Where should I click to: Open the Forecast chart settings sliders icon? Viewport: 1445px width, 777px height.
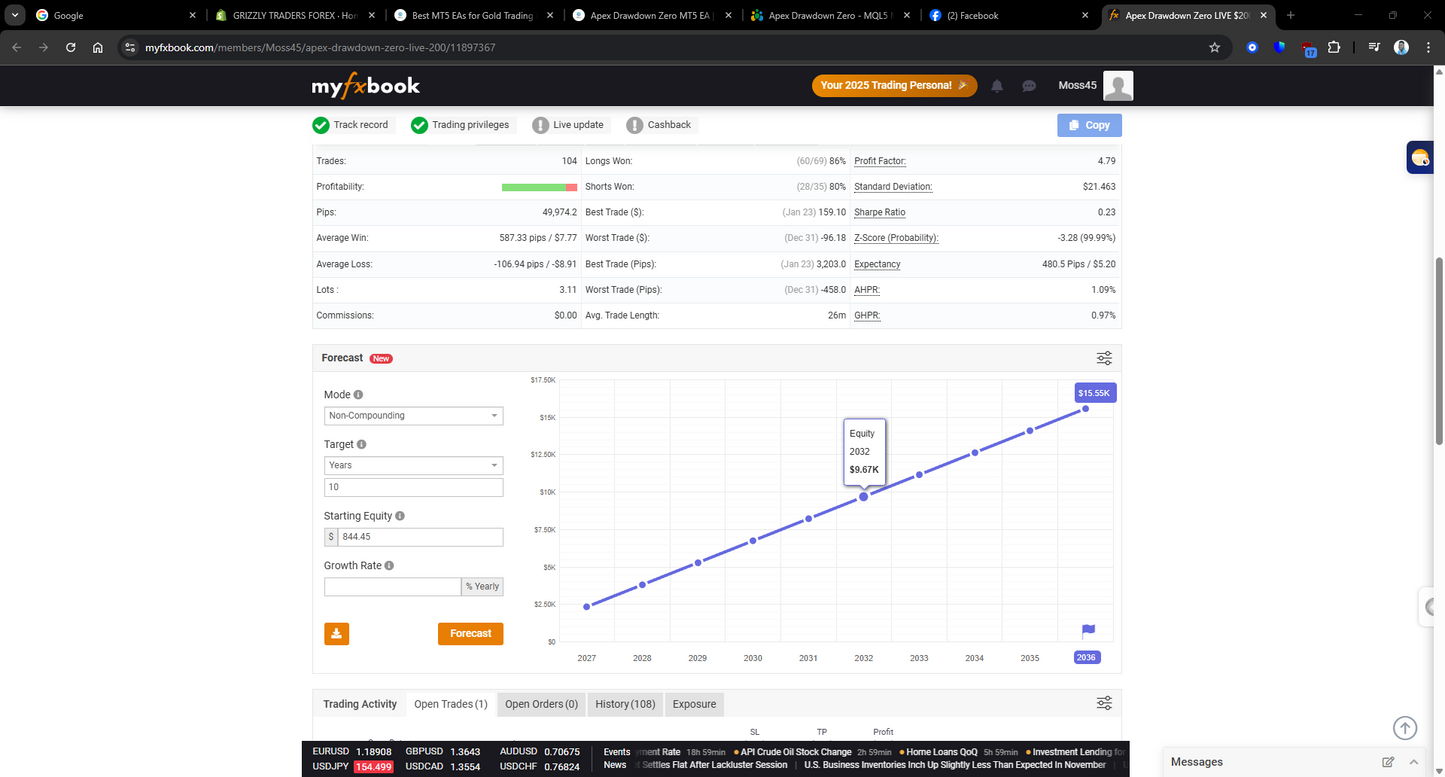point(1103,357)
